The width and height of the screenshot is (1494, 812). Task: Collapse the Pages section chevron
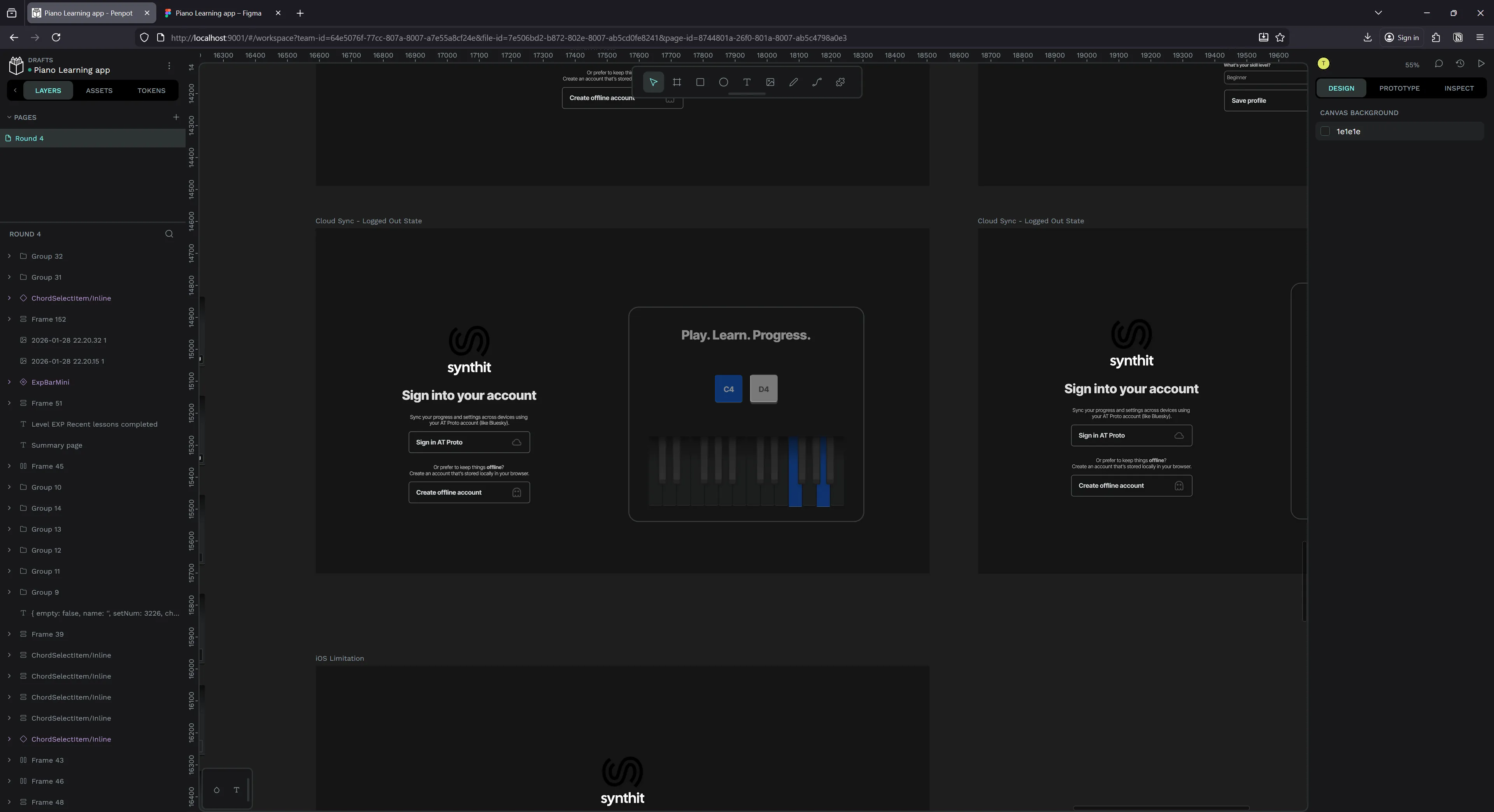coord(9,117)
